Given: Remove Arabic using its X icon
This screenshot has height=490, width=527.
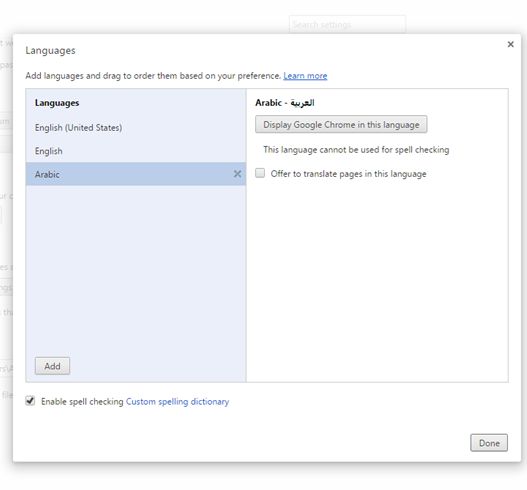Looking at the screenshot, I should pos(237,174).
